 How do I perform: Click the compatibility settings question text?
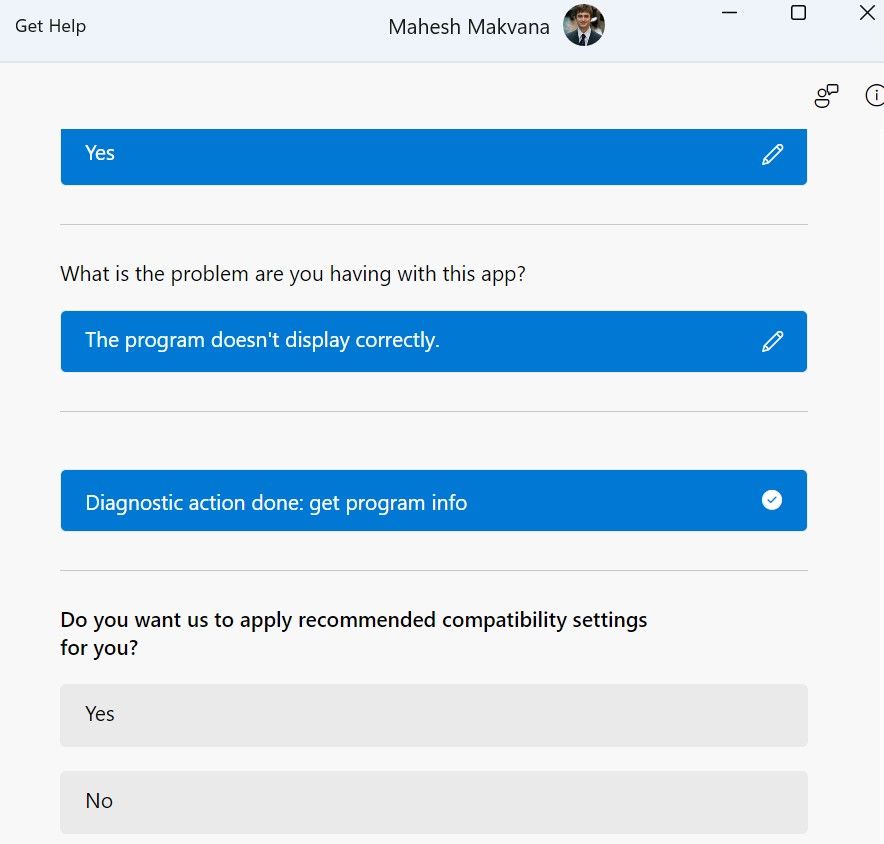click(x=353, y=633)
